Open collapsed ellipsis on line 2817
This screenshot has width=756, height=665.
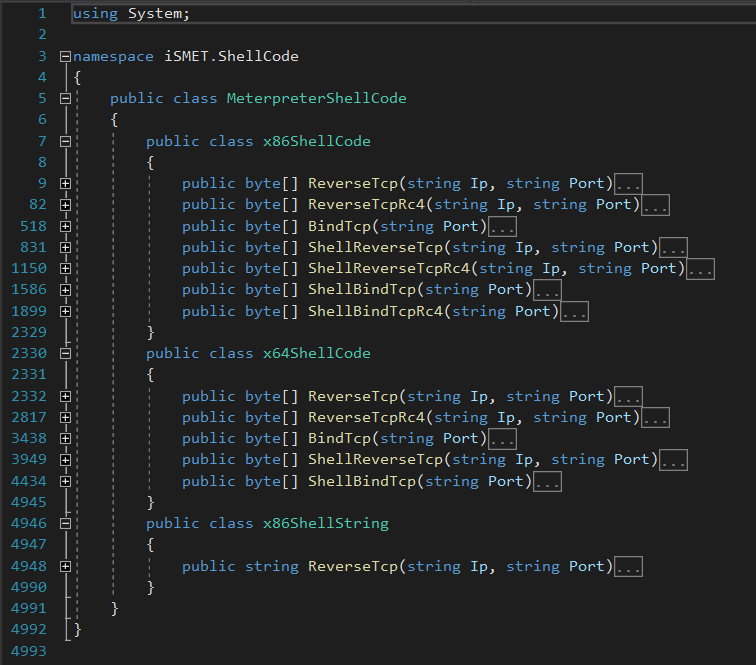(655, 418)
